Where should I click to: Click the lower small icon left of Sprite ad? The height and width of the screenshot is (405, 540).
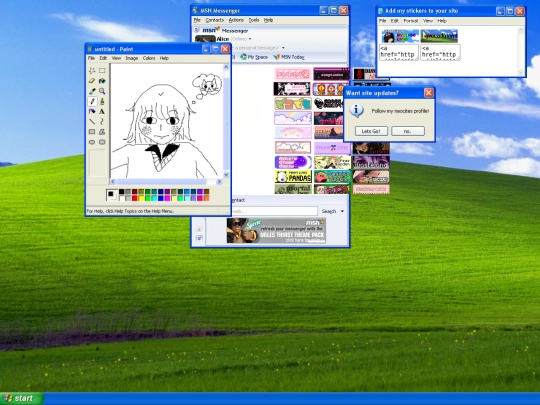199,238
